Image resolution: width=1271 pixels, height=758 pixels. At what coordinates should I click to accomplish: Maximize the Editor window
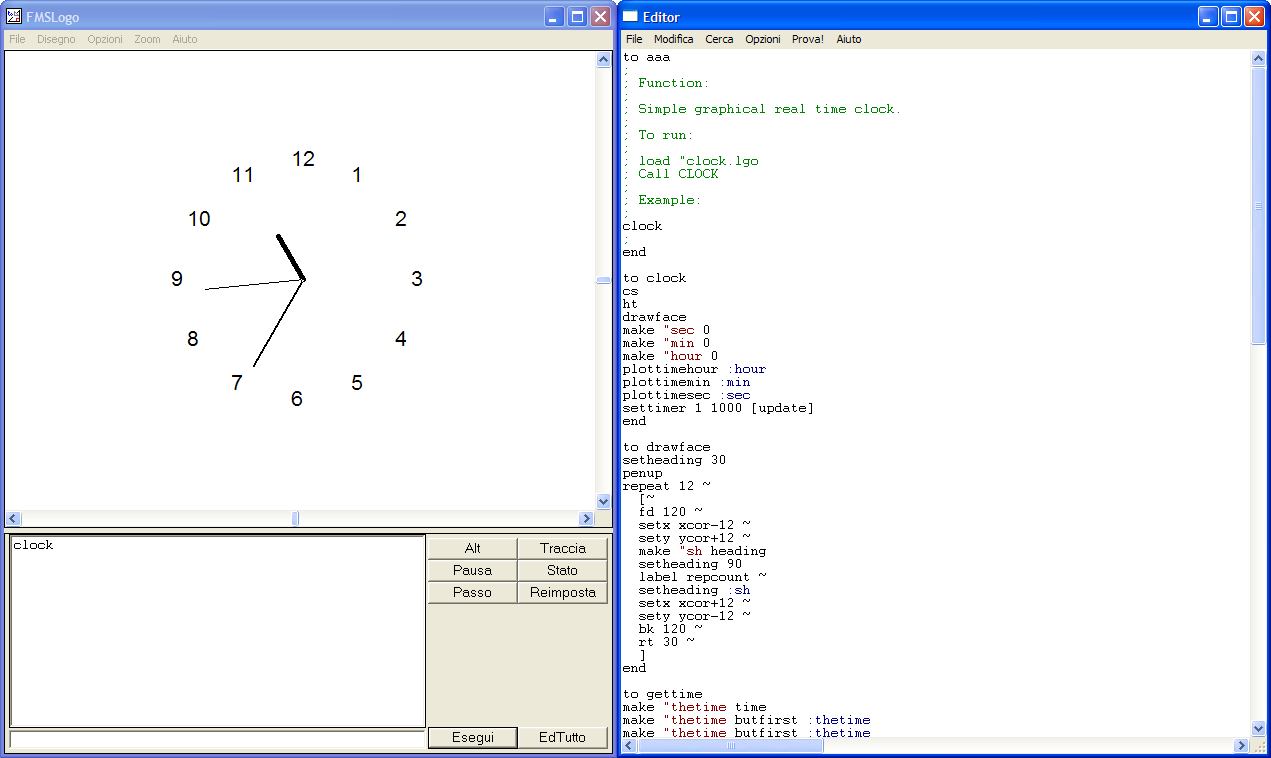(x=1232, y=17)
